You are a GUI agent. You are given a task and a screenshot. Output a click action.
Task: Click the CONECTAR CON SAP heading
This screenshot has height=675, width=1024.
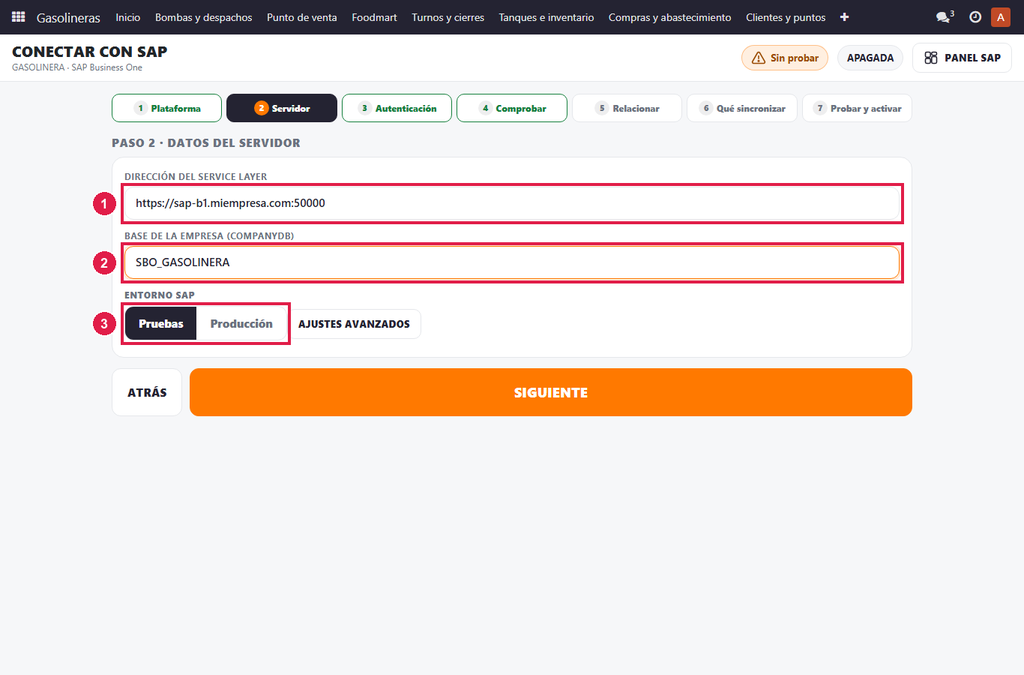(x=89, y=52)
